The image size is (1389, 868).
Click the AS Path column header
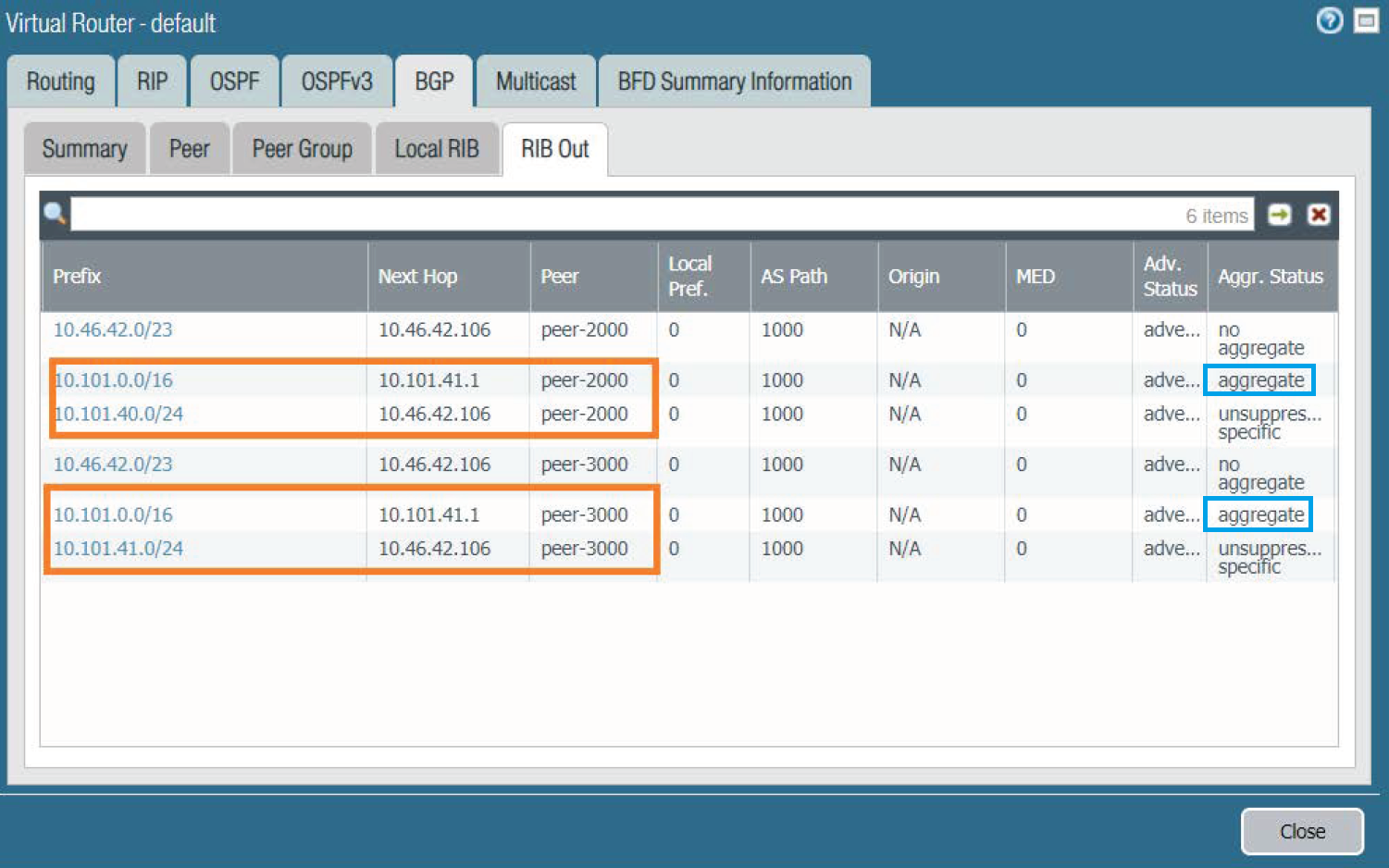(x=794, y=277)
